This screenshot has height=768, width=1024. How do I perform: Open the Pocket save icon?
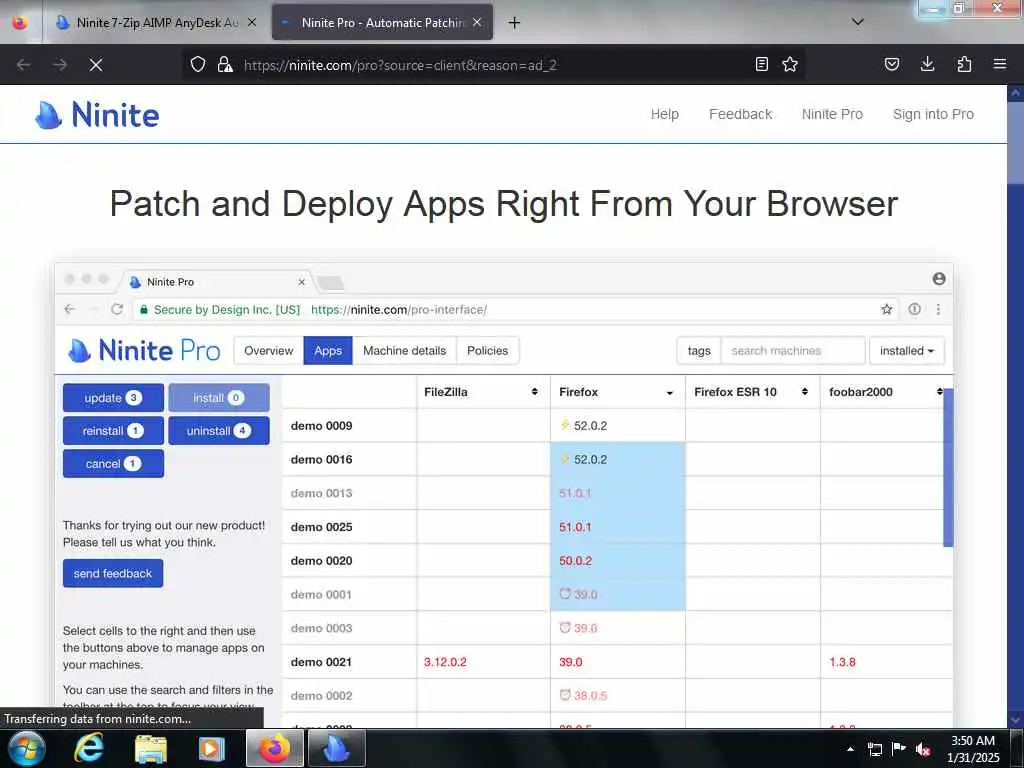pyautogui.click(x=891, y=64)
